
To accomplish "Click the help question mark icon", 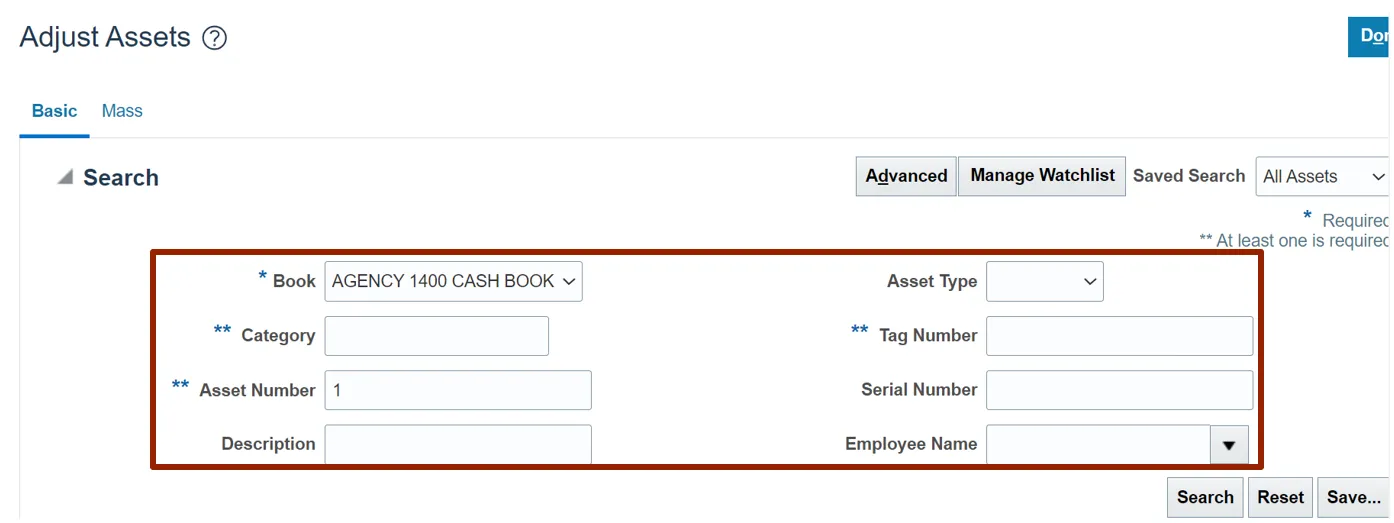I will point(215,39).
